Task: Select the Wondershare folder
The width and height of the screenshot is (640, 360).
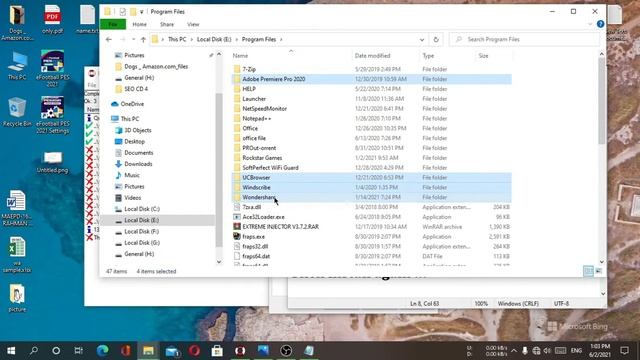Action: click(x=371, y=197)
